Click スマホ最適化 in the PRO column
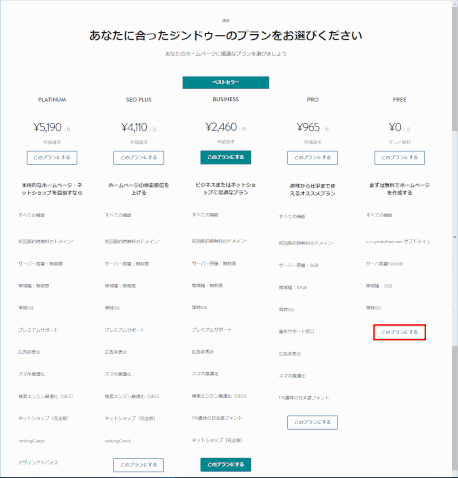This screenshot has height=478, width=458. 292,376
